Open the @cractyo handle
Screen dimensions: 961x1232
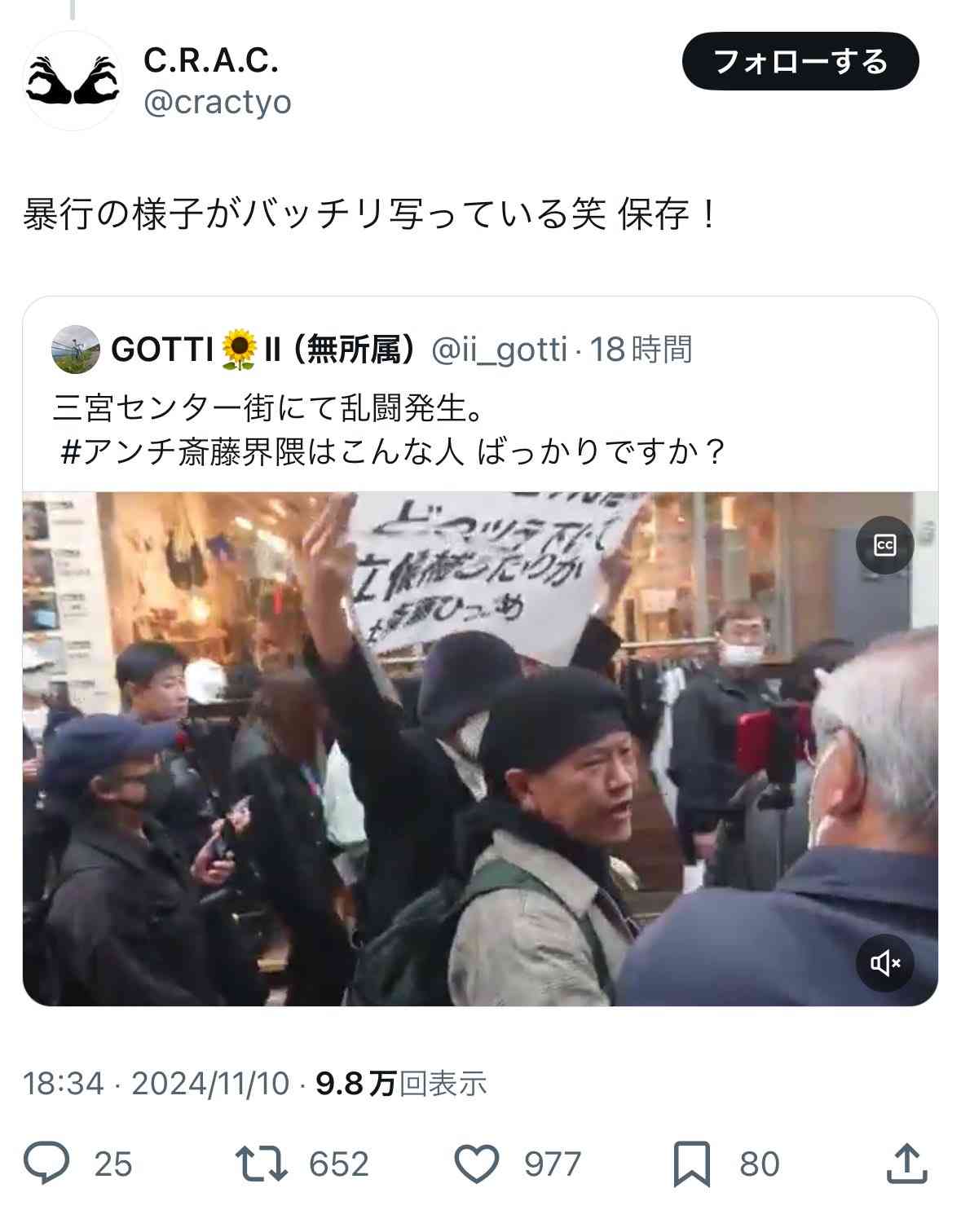click(217, 103)
